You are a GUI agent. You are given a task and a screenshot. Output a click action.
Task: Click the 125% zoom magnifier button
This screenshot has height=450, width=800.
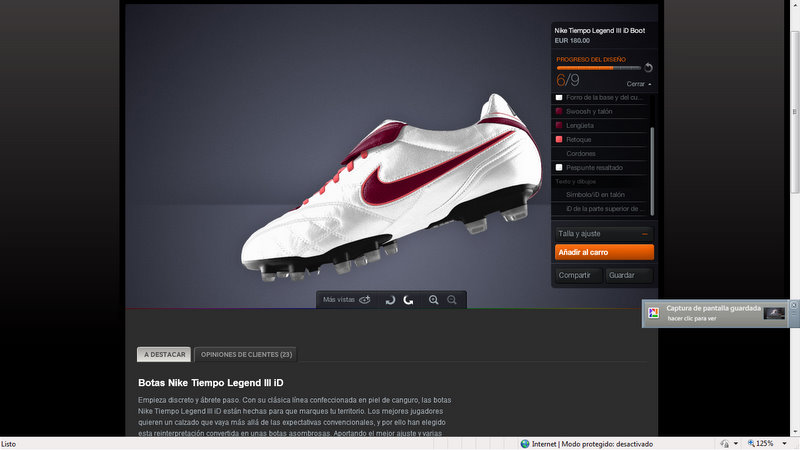coord(761,443)
